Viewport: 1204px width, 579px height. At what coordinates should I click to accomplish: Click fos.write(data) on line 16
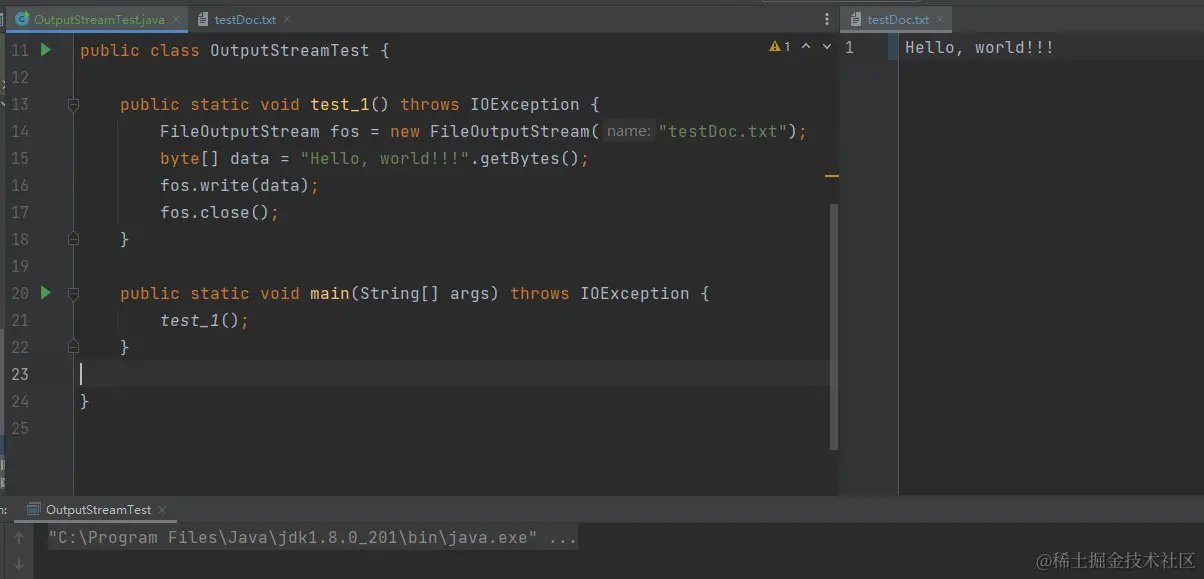235,185
